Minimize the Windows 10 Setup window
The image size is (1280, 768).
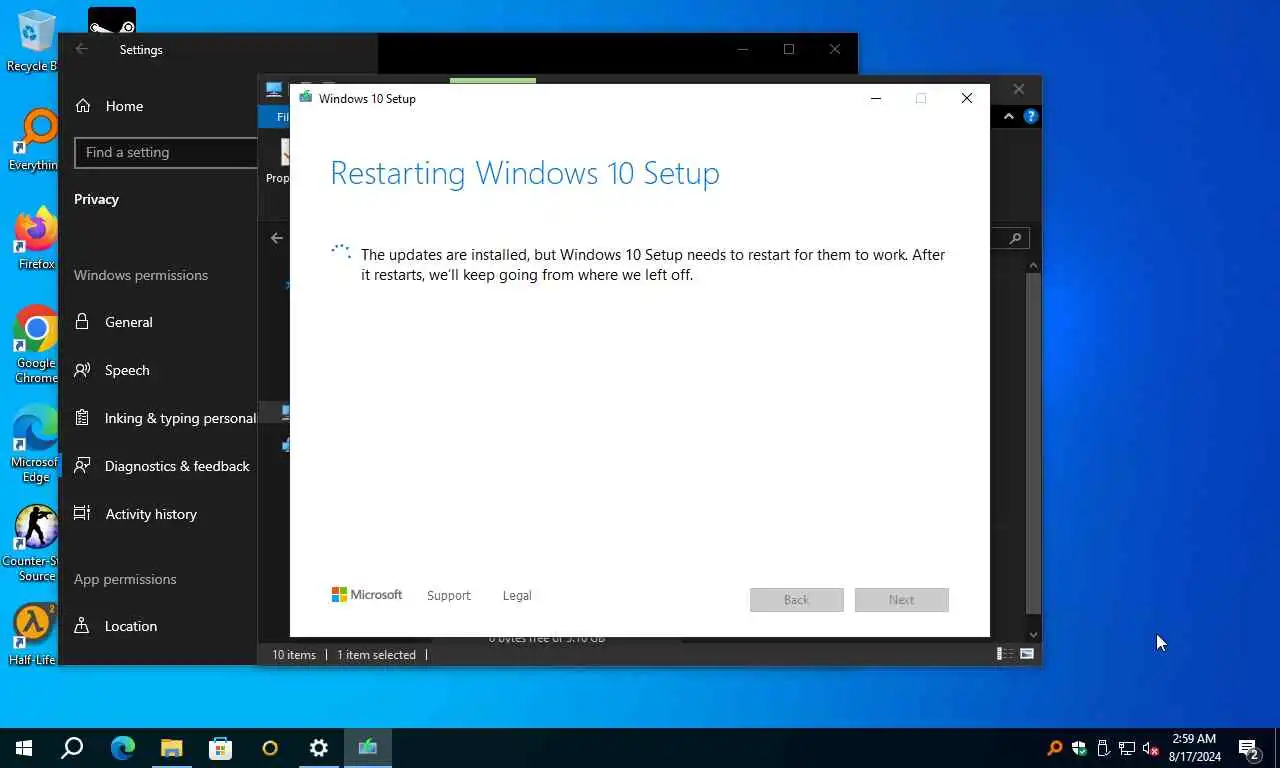876,98
